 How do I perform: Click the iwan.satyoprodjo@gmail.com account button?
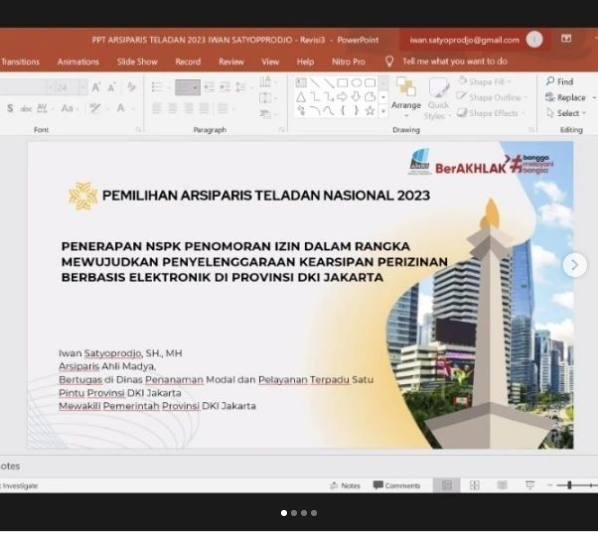click(475, 40)
